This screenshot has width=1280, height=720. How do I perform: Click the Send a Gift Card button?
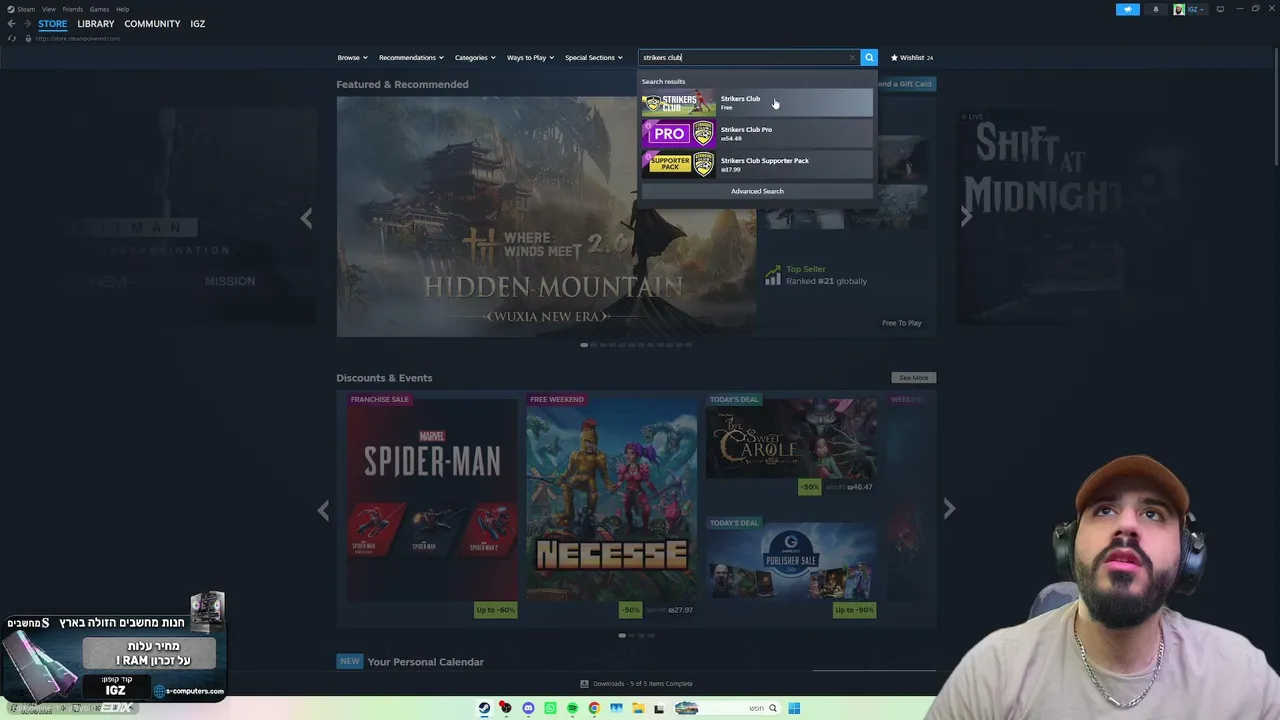tap(905, 84)
